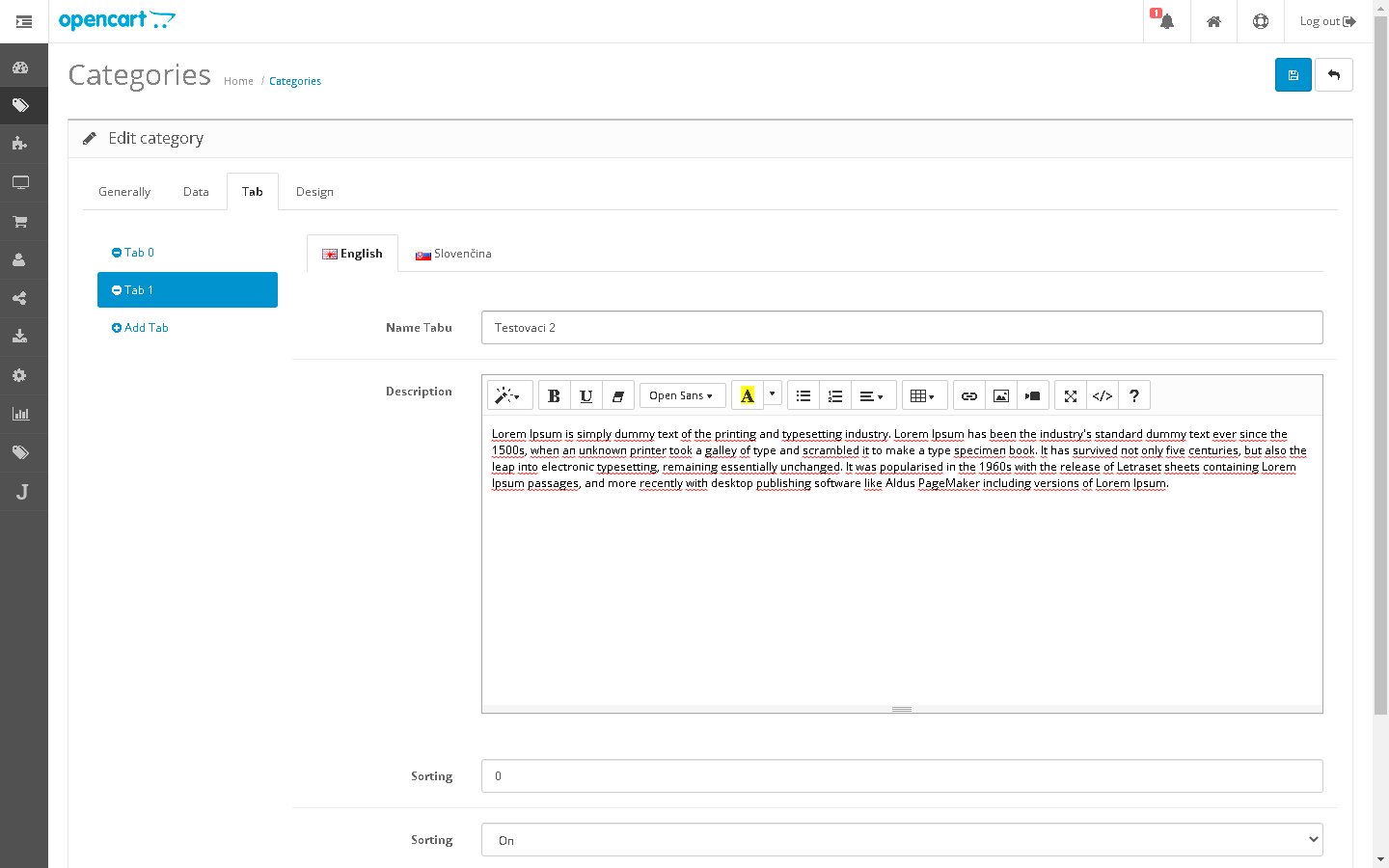Click the insert picture icon

tap(1001, 395)
